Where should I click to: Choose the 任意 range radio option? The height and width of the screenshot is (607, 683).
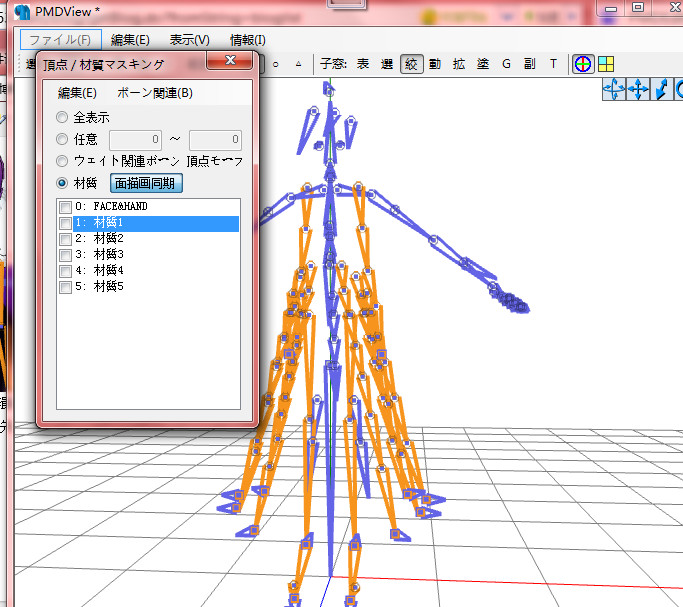point(62,139)
